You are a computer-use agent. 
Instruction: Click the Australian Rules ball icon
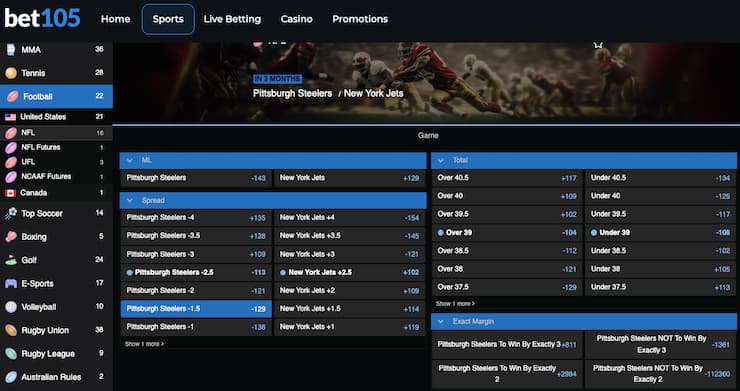[11, 377]
